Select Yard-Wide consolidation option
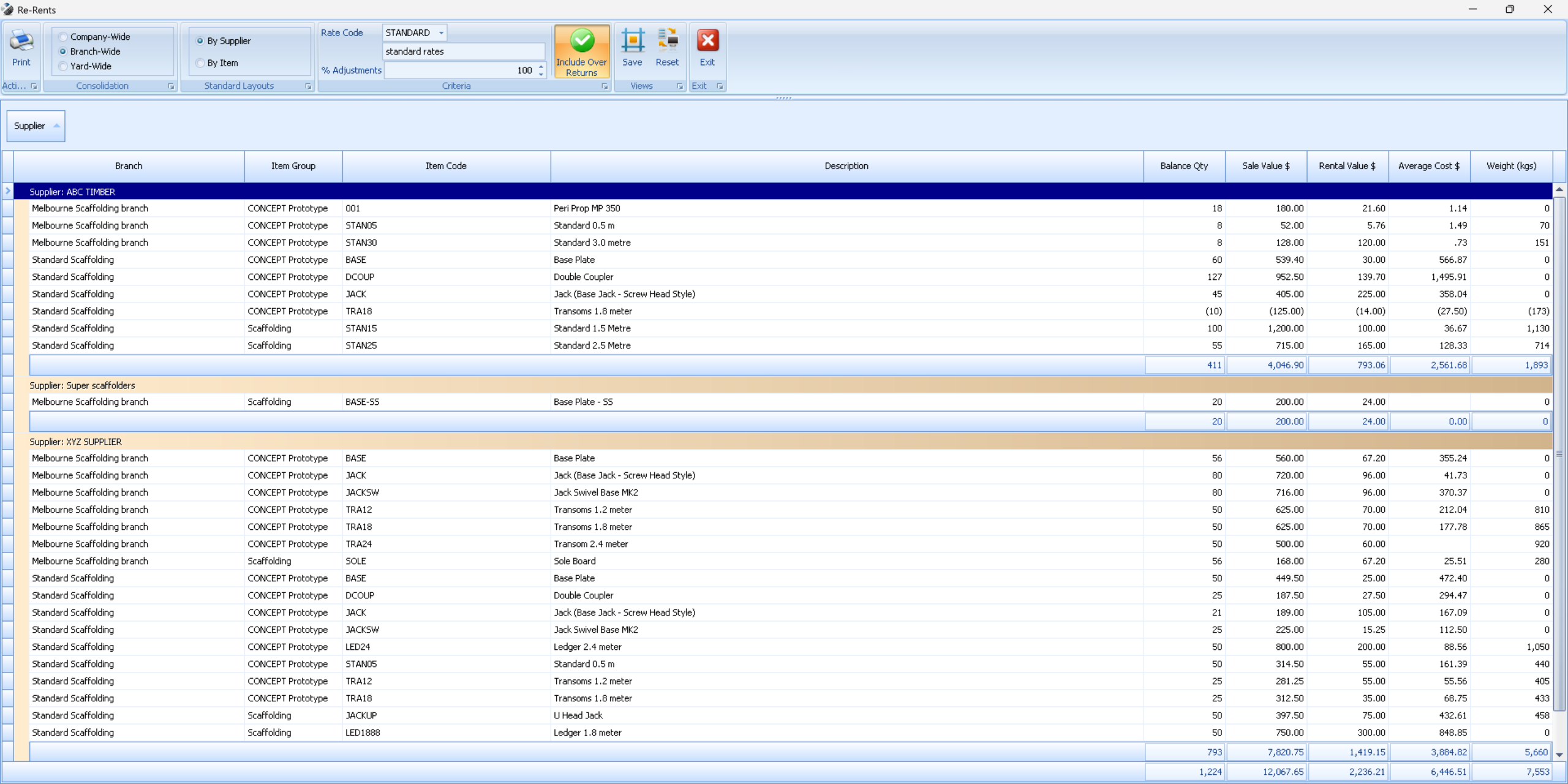Screen dimensions: 1568x784 tap(63, 66)
